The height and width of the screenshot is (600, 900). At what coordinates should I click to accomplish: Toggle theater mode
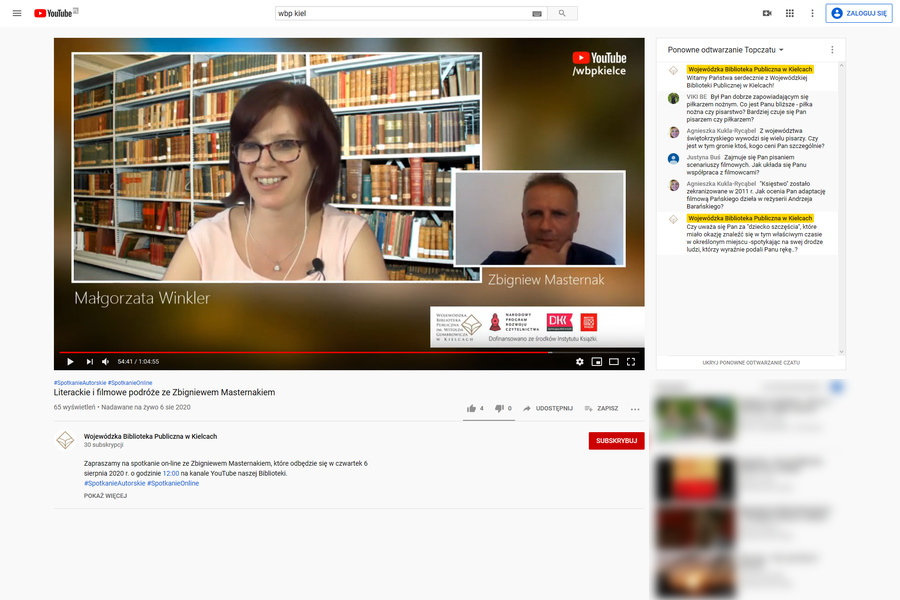click(x=614, y=362)
